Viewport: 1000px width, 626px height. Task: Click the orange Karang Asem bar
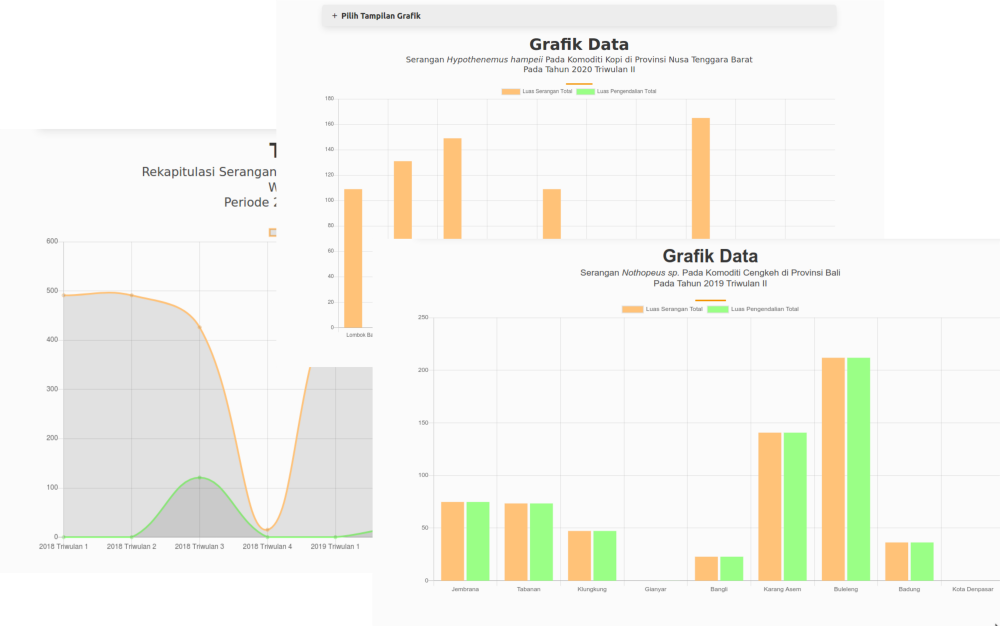(x=769, y=506)
